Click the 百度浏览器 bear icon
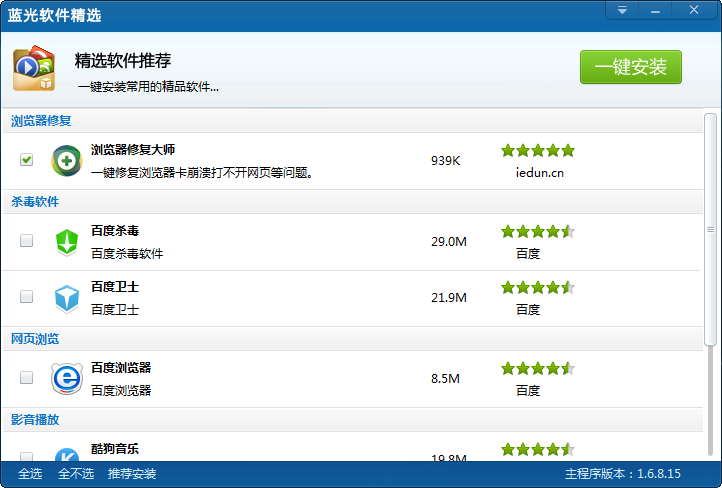This screenshot has width=722, height=488. point(67,378)
